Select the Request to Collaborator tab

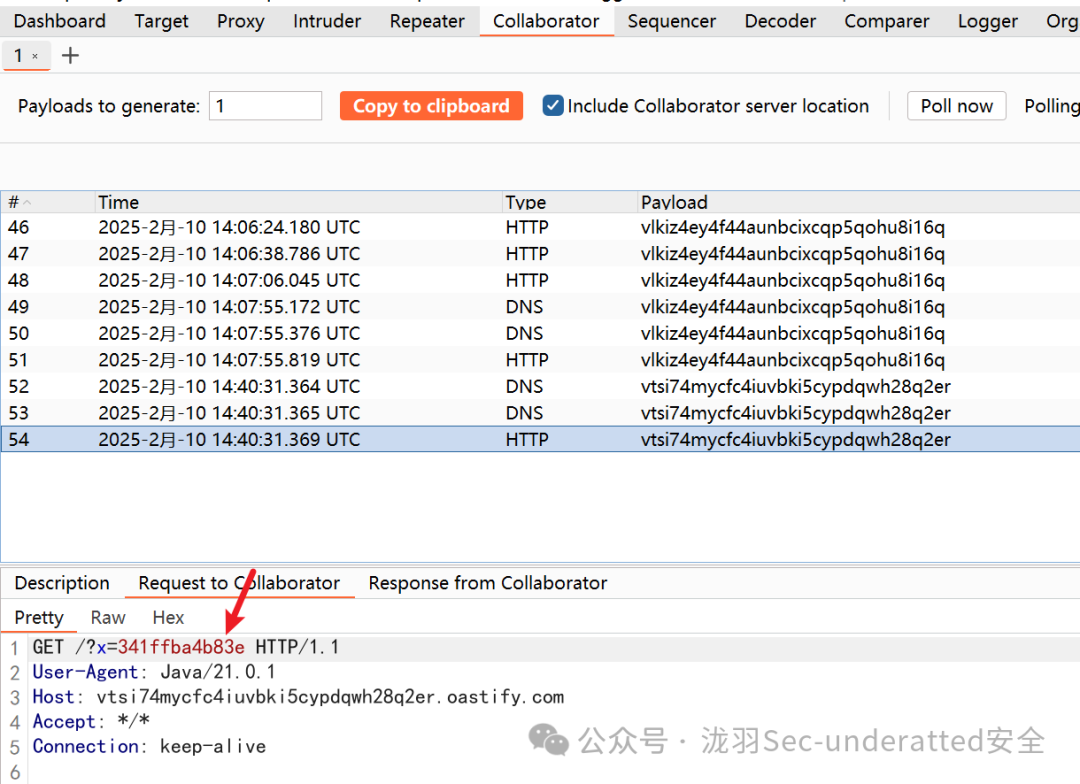click(239, 583)
